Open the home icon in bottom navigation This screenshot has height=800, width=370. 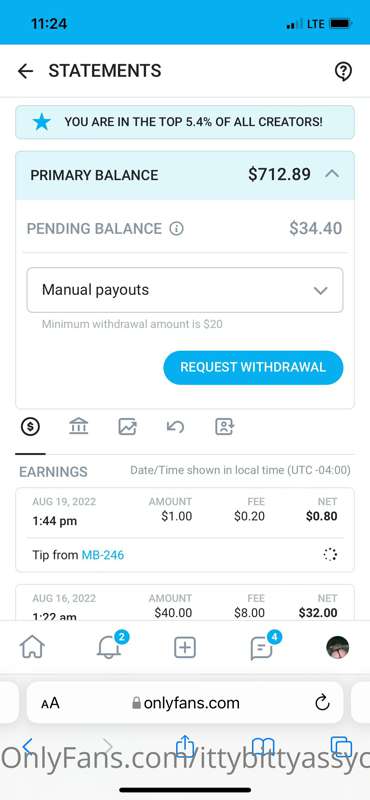[32, 647]
